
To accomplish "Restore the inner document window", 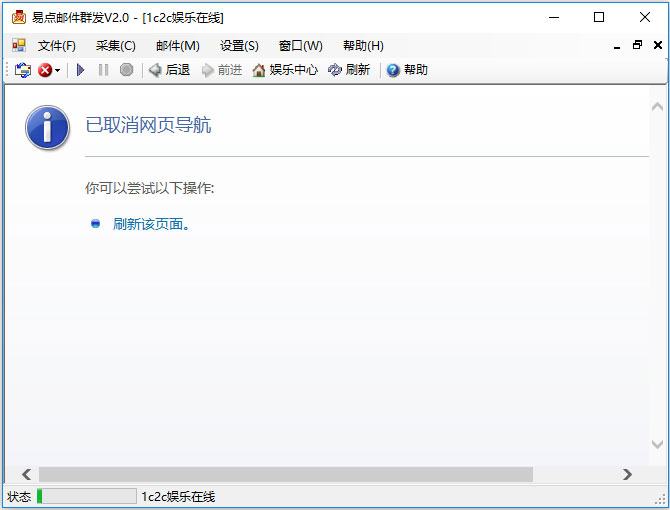I will coord(638,45).
